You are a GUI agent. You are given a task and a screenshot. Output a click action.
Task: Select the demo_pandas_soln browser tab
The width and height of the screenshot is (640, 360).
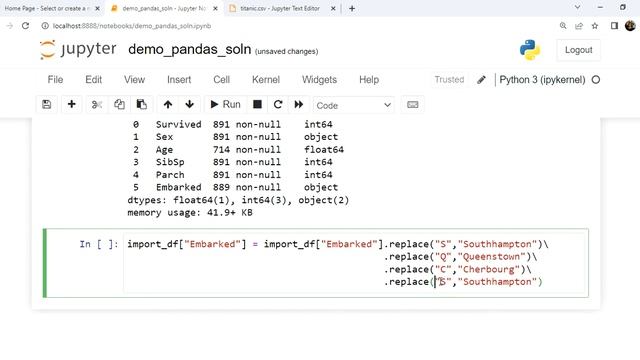coord(163,8)
